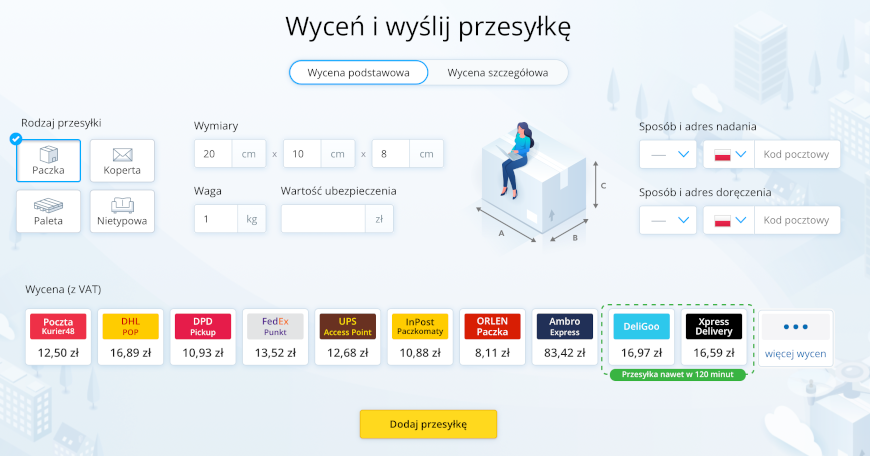Open the delivery country flag dropdown

(729, 220)
